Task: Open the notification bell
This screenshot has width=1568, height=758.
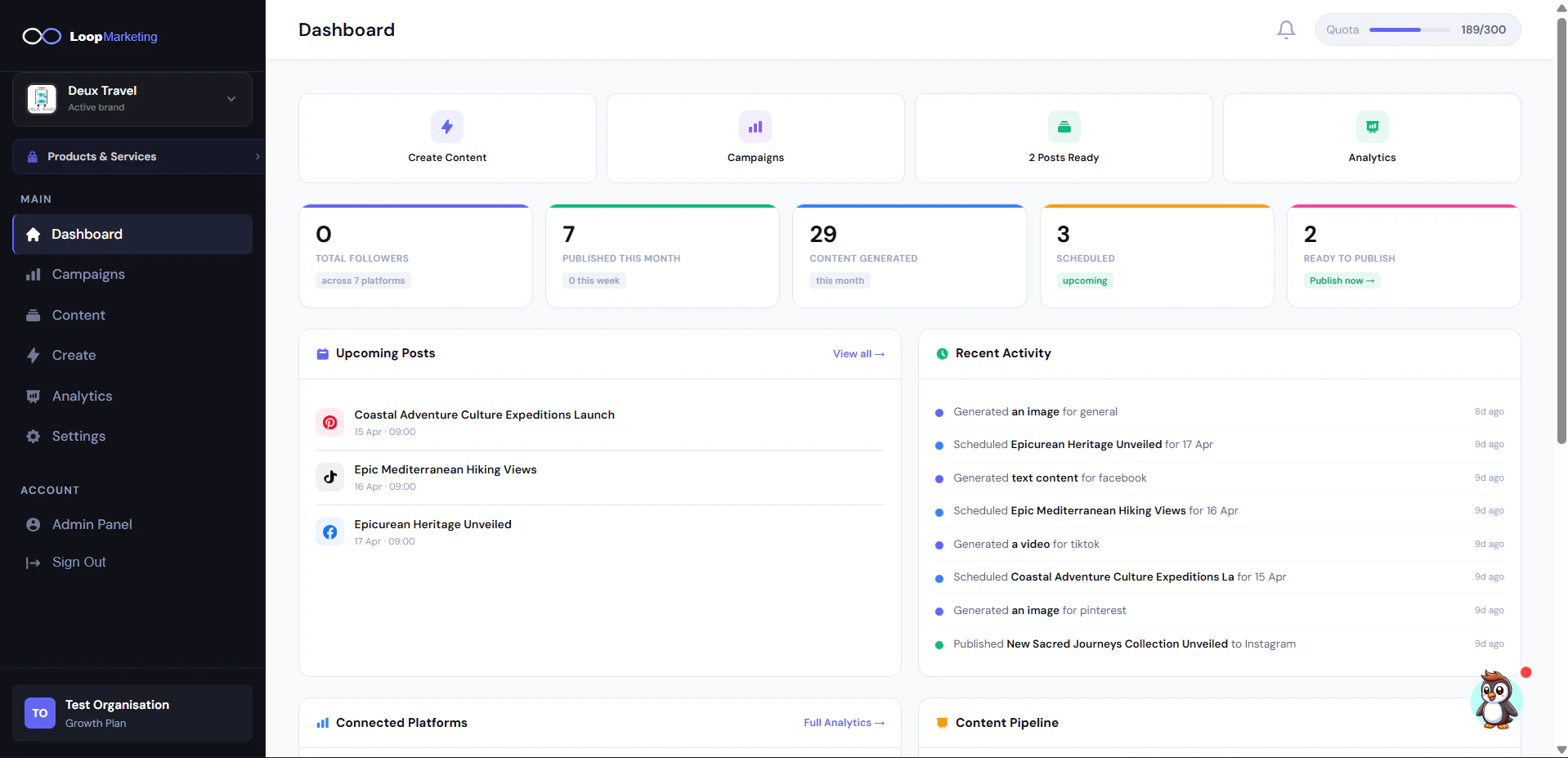Action: coord(1285,29)
